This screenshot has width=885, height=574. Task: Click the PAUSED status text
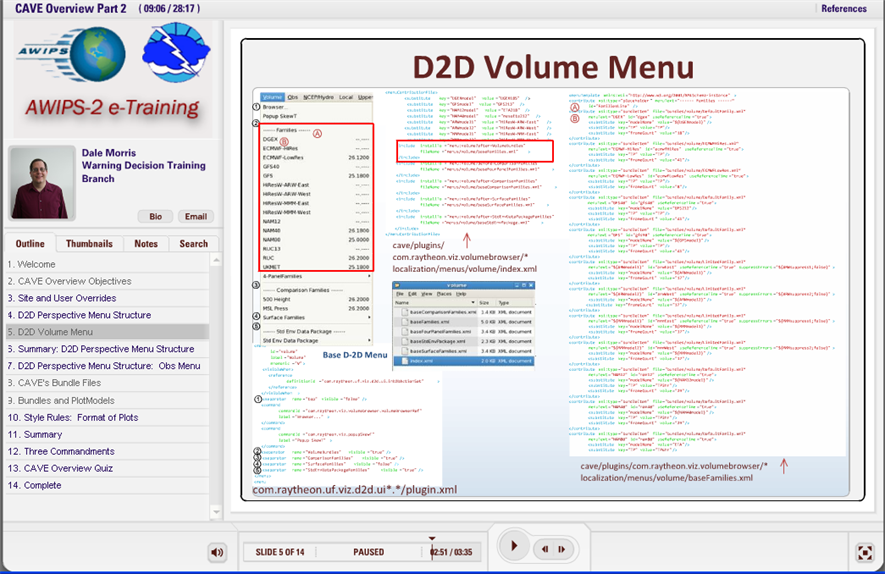369,552
